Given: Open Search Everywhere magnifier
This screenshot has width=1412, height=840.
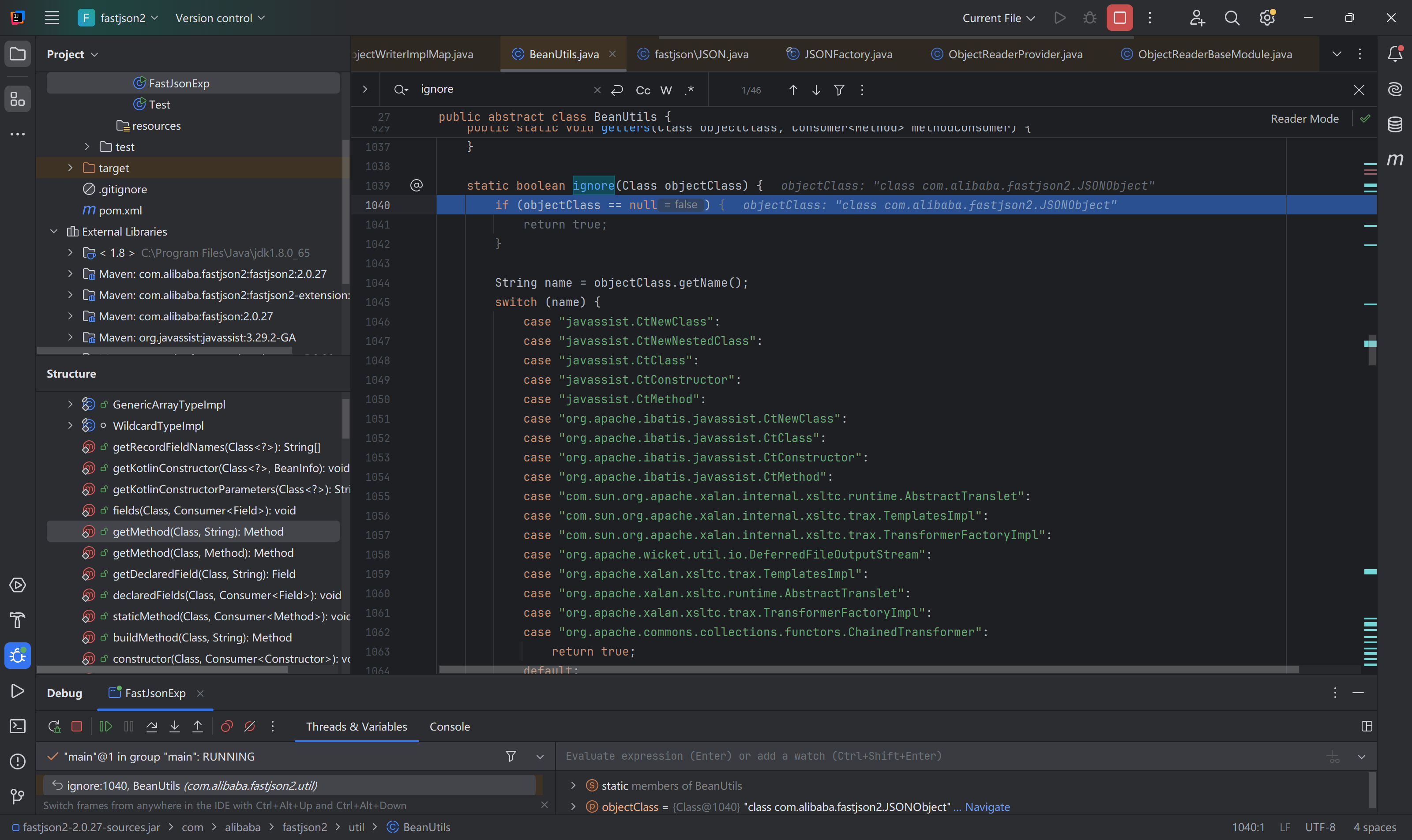Looking at the screenshot, I should (x=1232, y=18).
